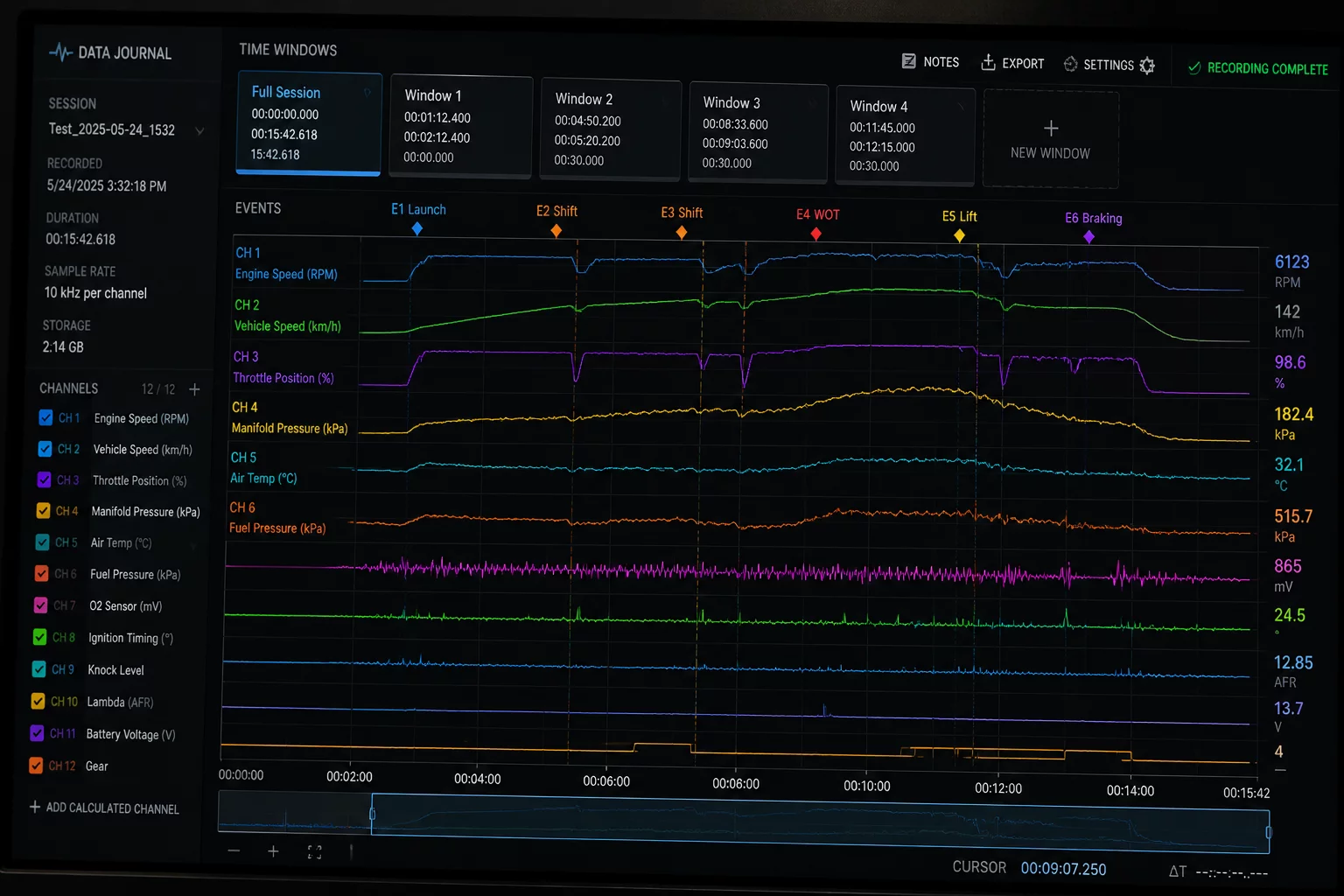Click the SETTINGS button label

1108,65
